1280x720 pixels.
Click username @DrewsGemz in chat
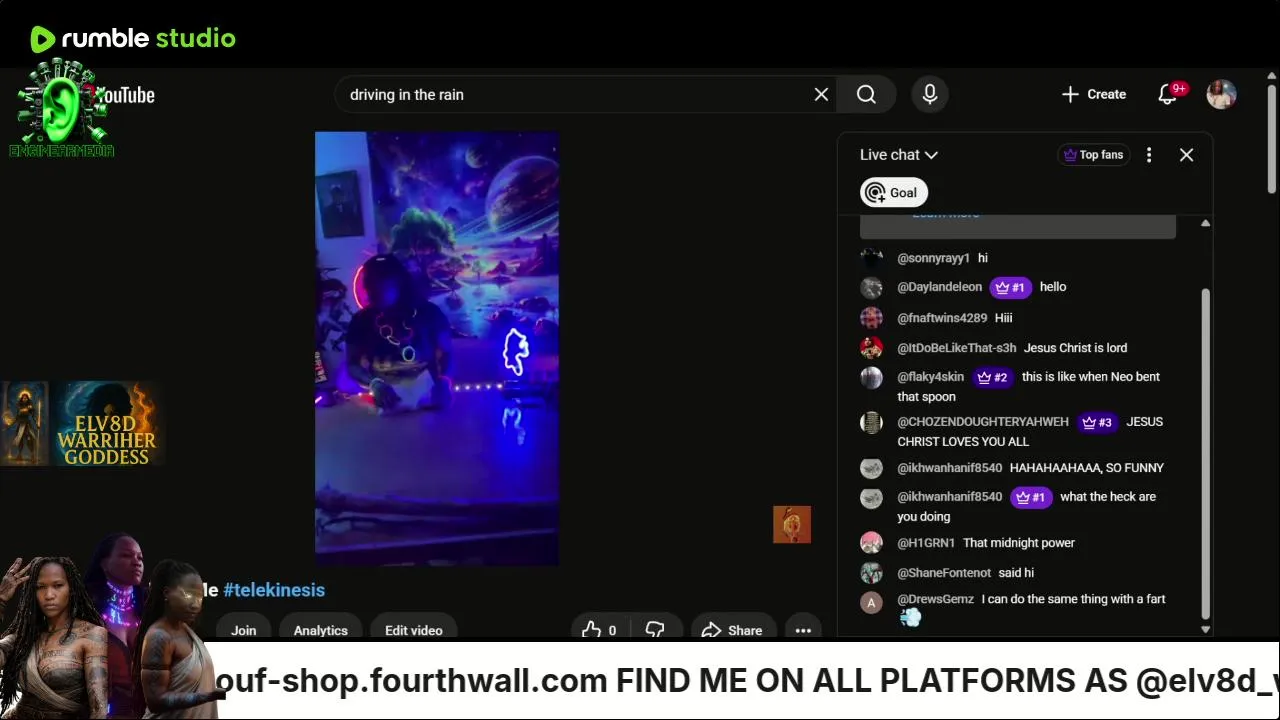[936, 599]
